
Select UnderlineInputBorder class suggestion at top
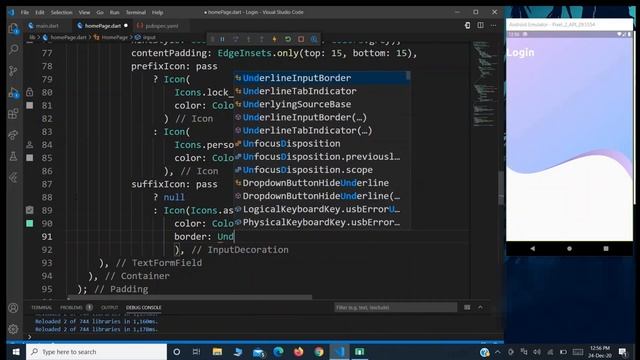[x=322, y=78]
